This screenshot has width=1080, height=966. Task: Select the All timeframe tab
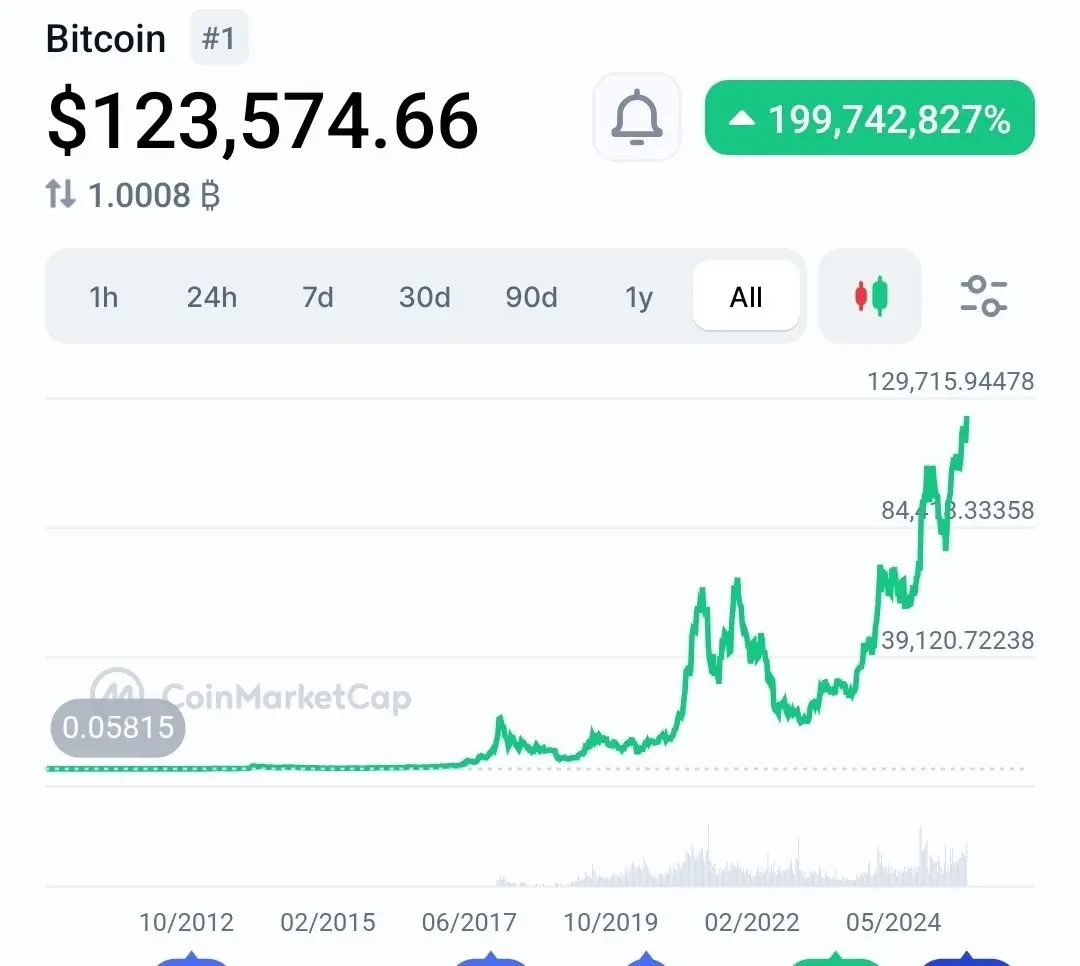(746, 297)
